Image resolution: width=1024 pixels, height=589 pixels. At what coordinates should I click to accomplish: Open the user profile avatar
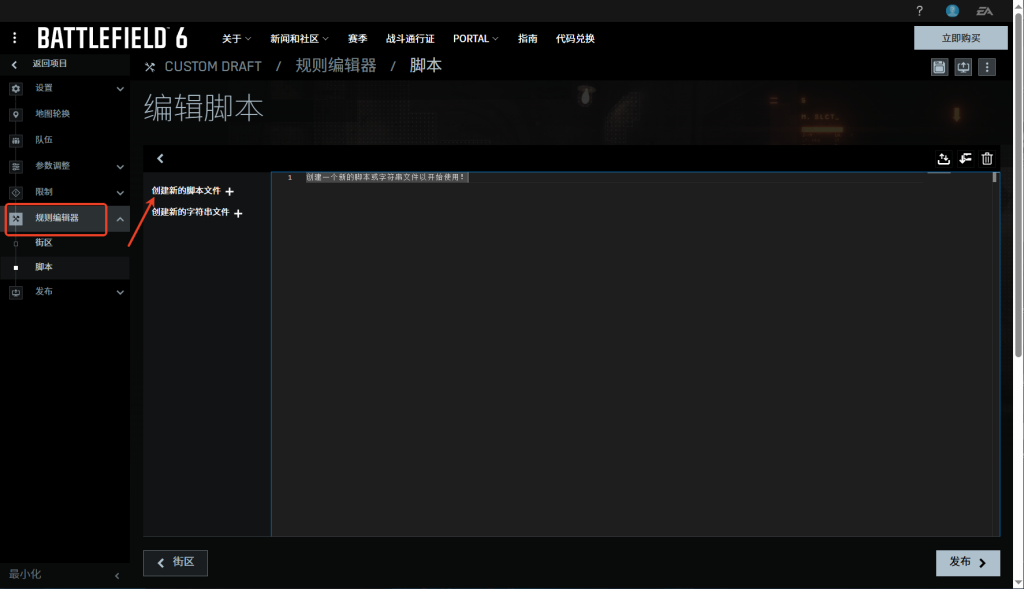(x=952, y=11)
